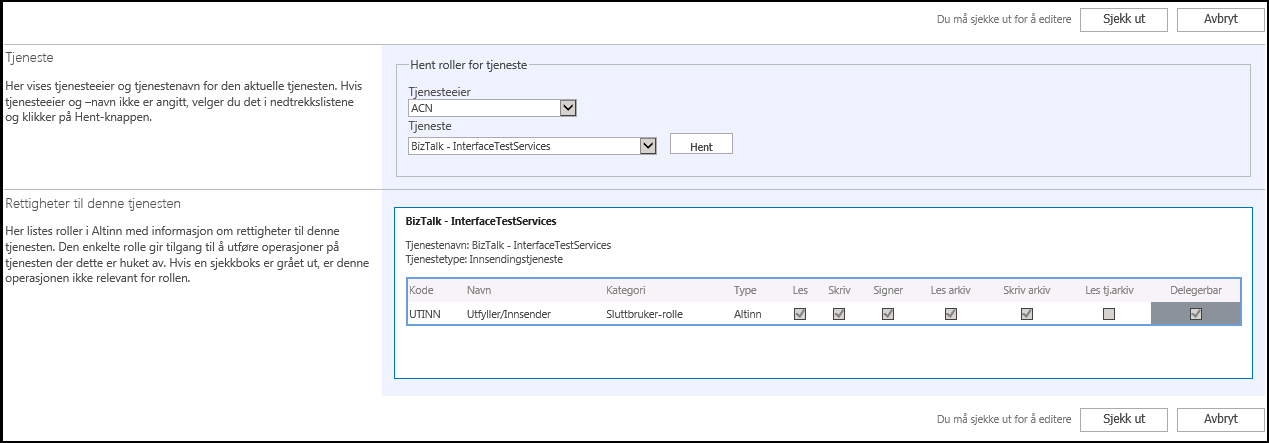Click the top Sjekk ut button
1269x443 pixels.
pyautogui.click(x=1124, y=20)
